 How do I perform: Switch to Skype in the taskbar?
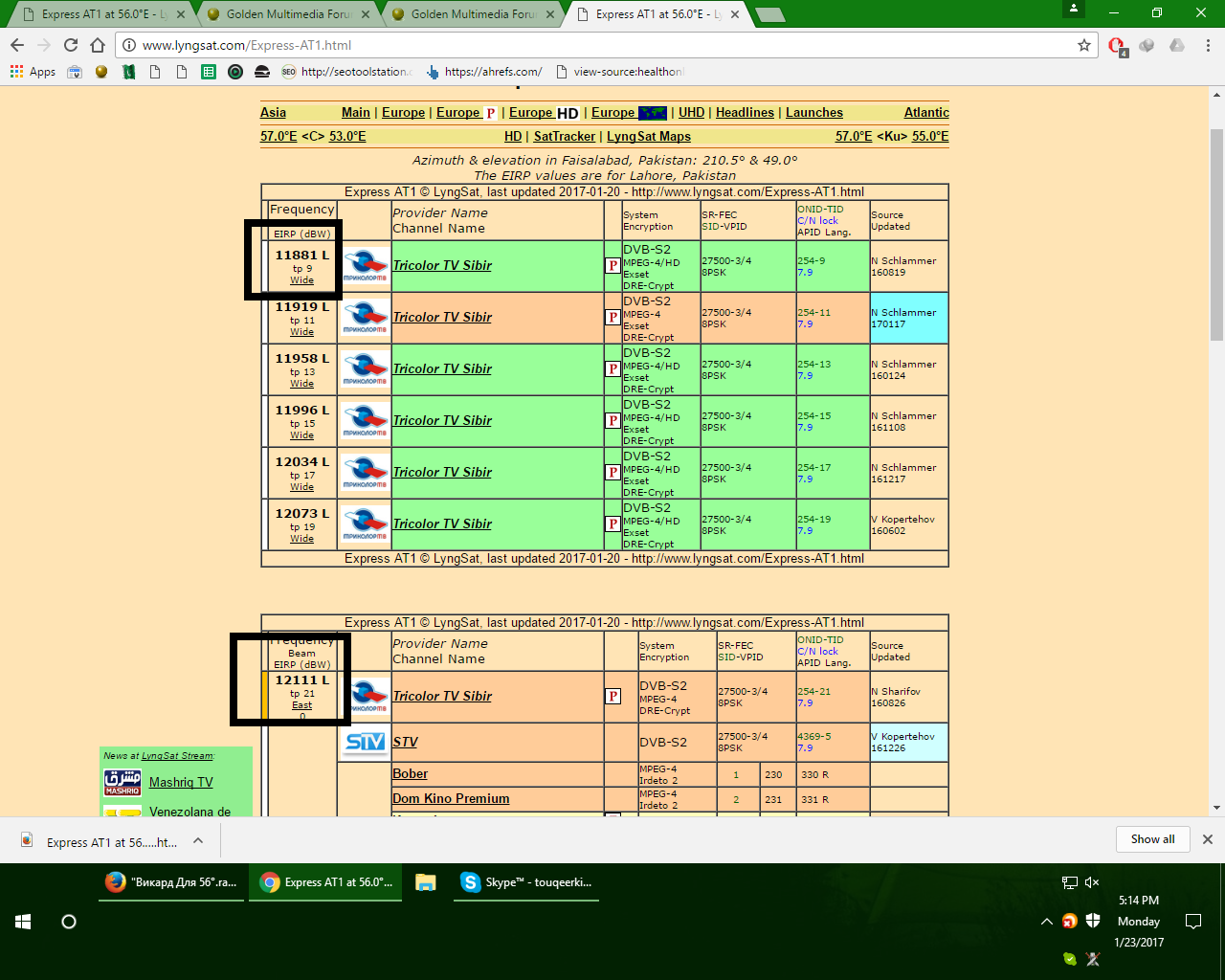click(x=526, y=882)
